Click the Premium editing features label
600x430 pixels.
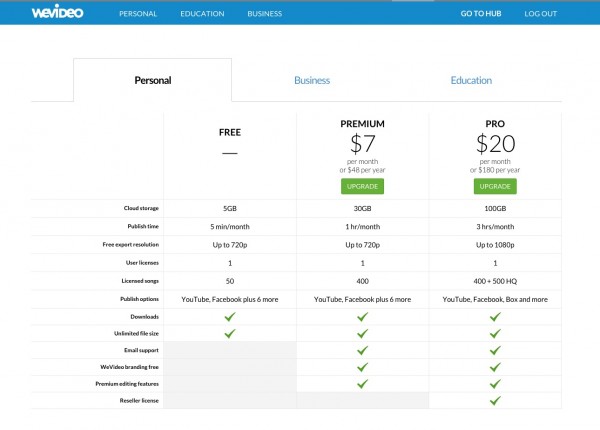[x=127, y=384]
